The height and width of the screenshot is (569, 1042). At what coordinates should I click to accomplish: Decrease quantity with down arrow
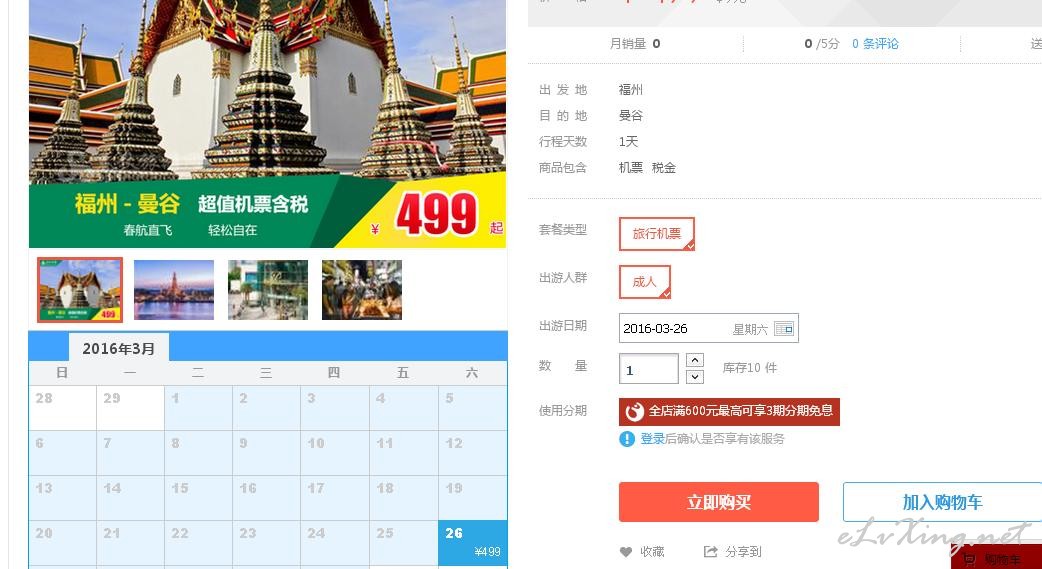694,377
